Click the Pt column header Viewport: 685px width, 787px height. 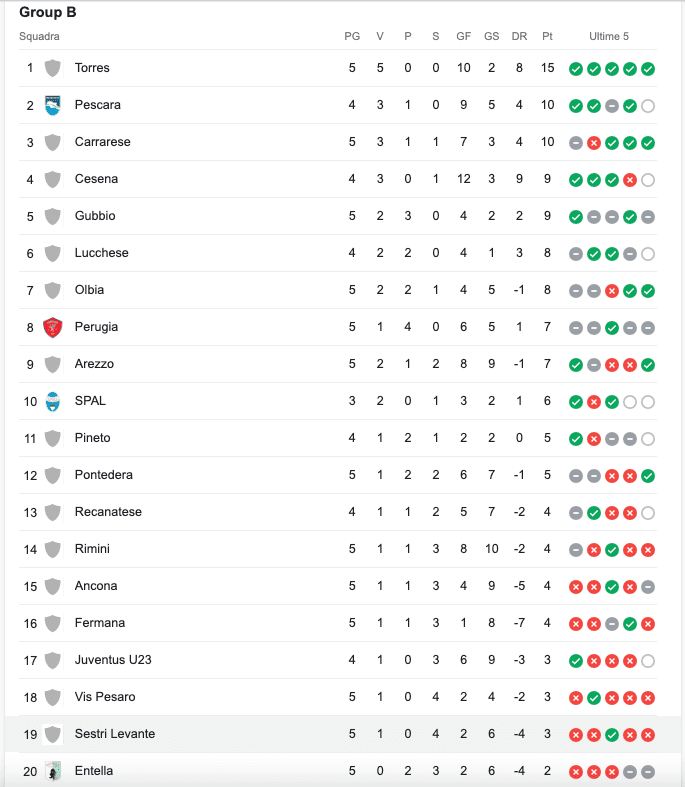pos(547,36)
